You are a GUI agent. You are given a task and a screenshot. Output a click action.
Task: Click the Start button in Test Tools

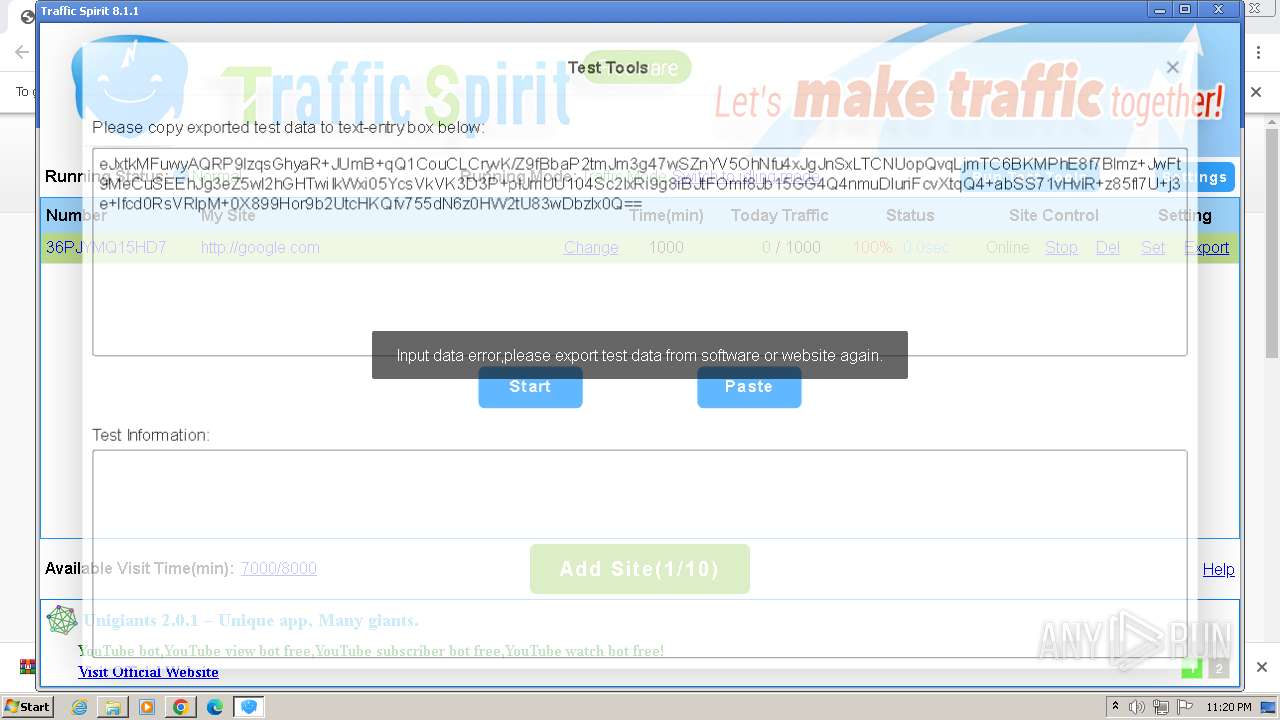(530, 387)
